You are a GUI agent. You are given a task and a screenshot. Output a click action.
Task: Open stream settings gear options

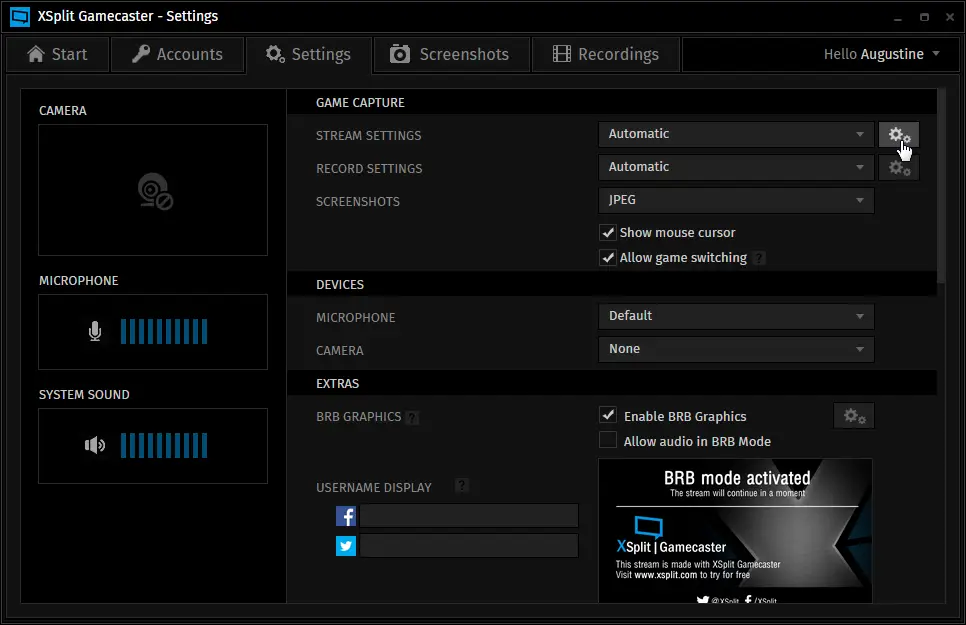898,135
